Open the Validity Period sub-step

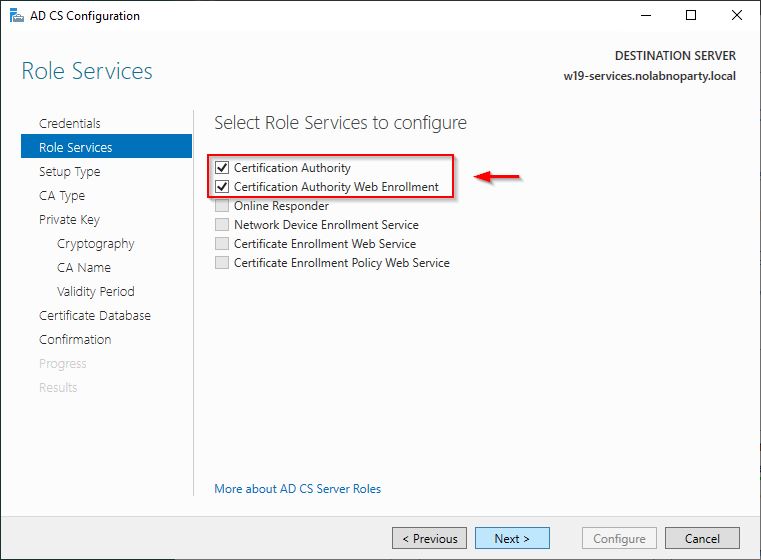tap(96, 292)
